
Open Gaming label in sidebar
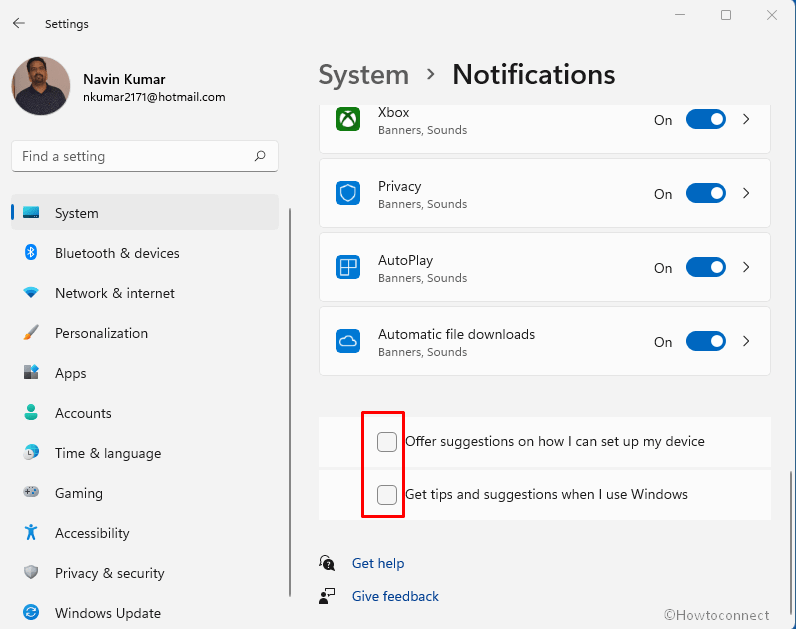79,493
